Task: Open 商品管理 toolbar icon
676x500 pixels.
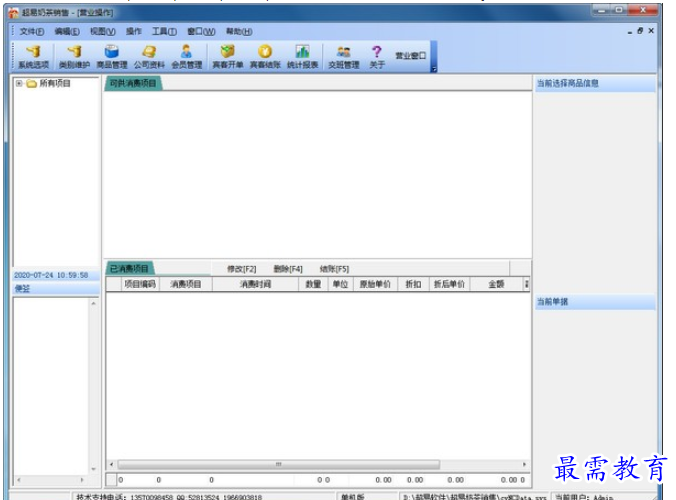Action: point(112,57)
